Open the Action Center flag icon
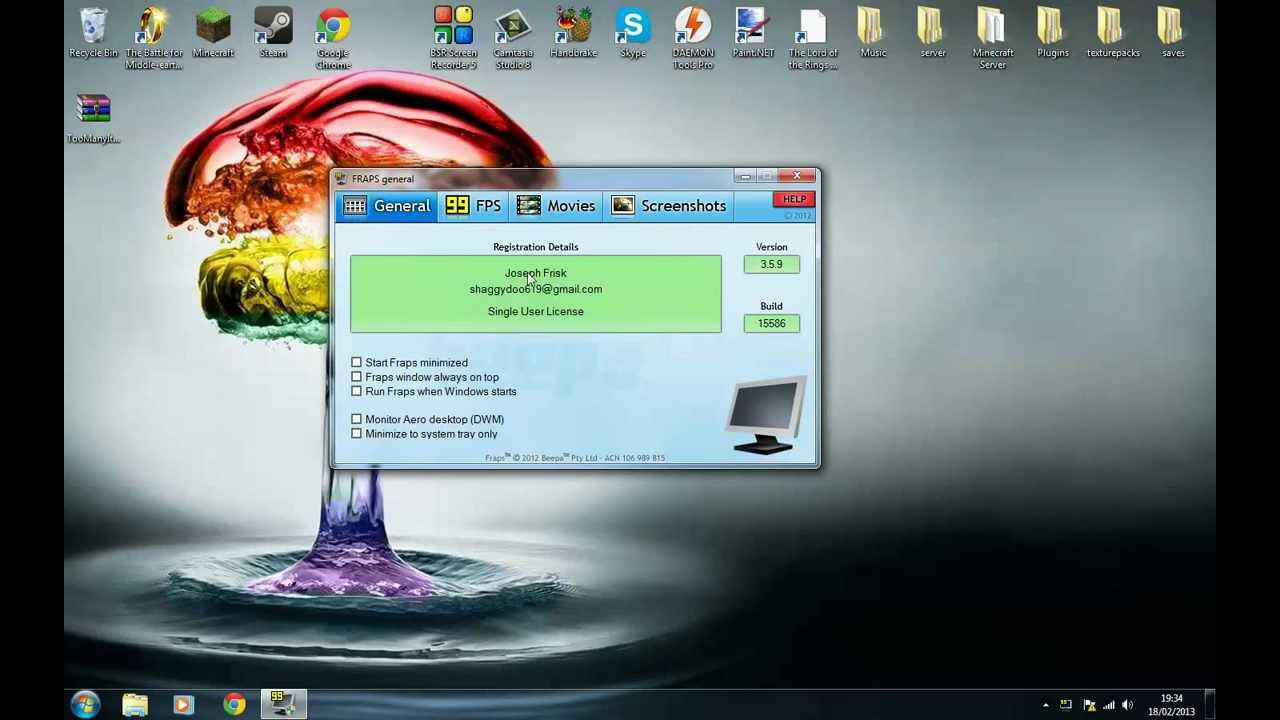This screenshot has width=1280, height=720. [1088, 705]
